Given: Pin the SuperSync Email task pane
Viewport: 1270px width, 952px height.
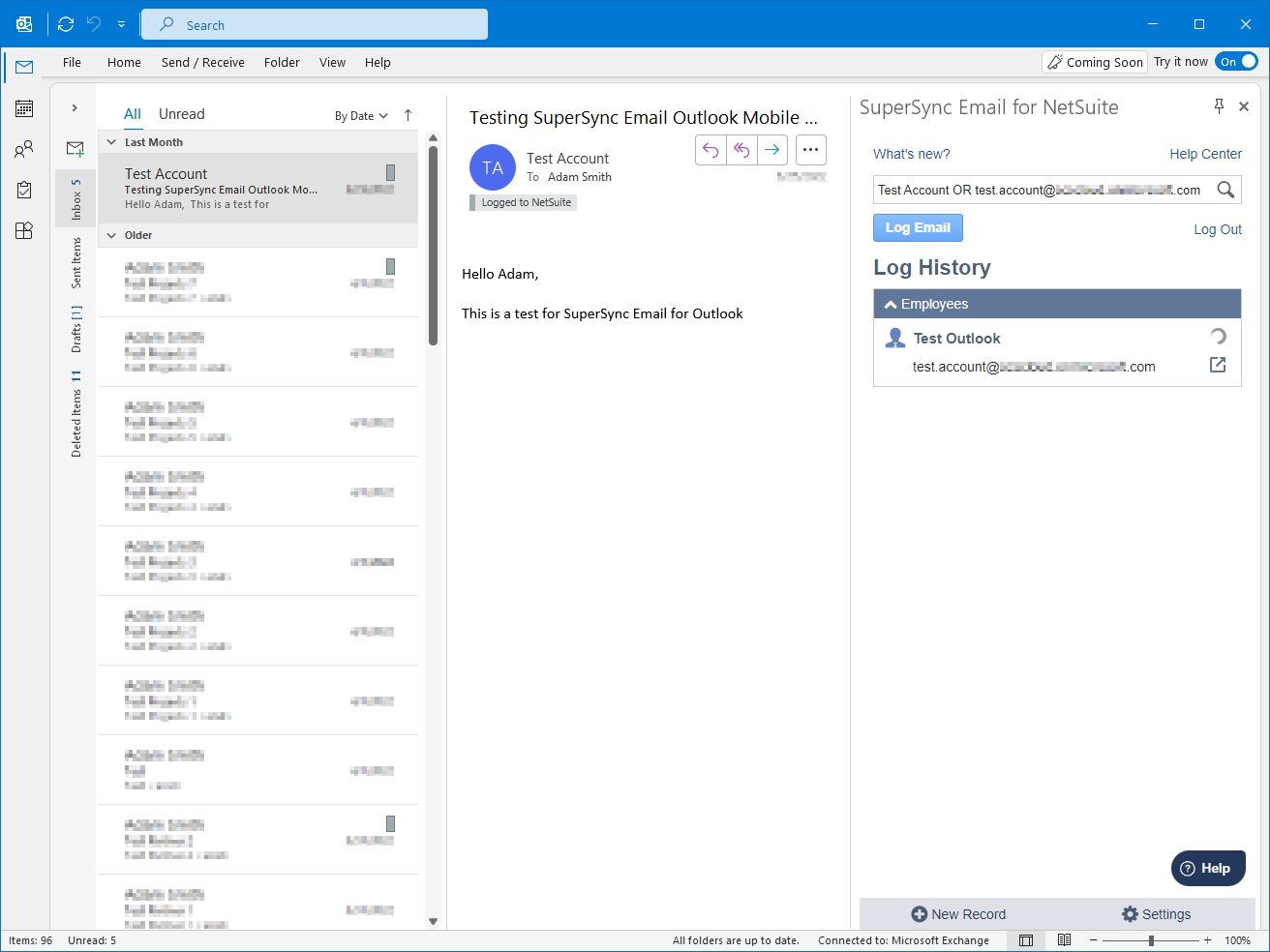Looking at the screenshot, I should [1219, 106].
